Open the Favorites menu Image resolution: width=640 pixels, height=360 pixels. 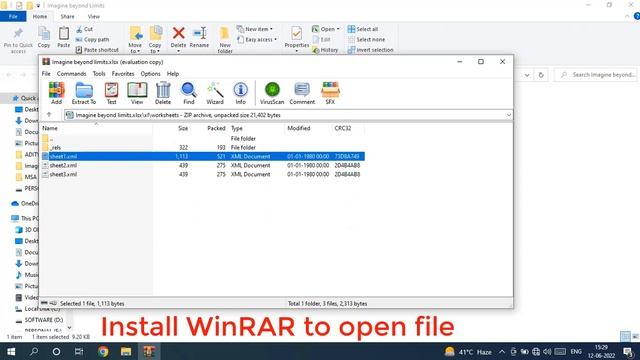123,73
